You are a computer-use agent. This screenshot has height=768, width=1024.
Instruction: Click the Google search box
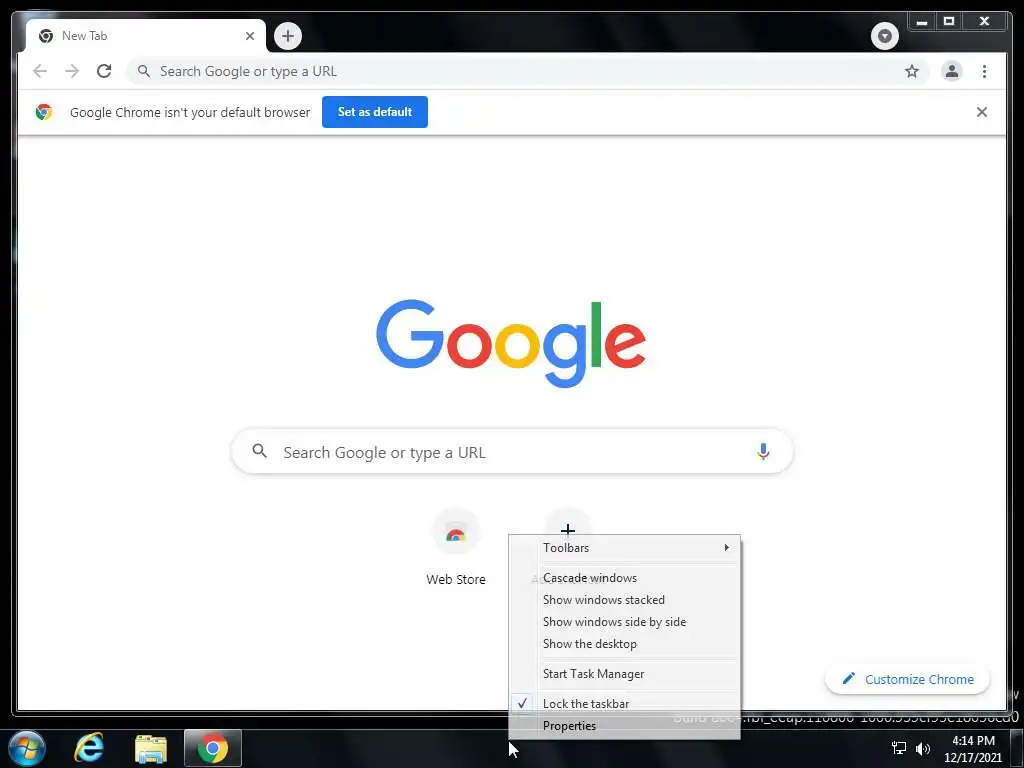512,452
